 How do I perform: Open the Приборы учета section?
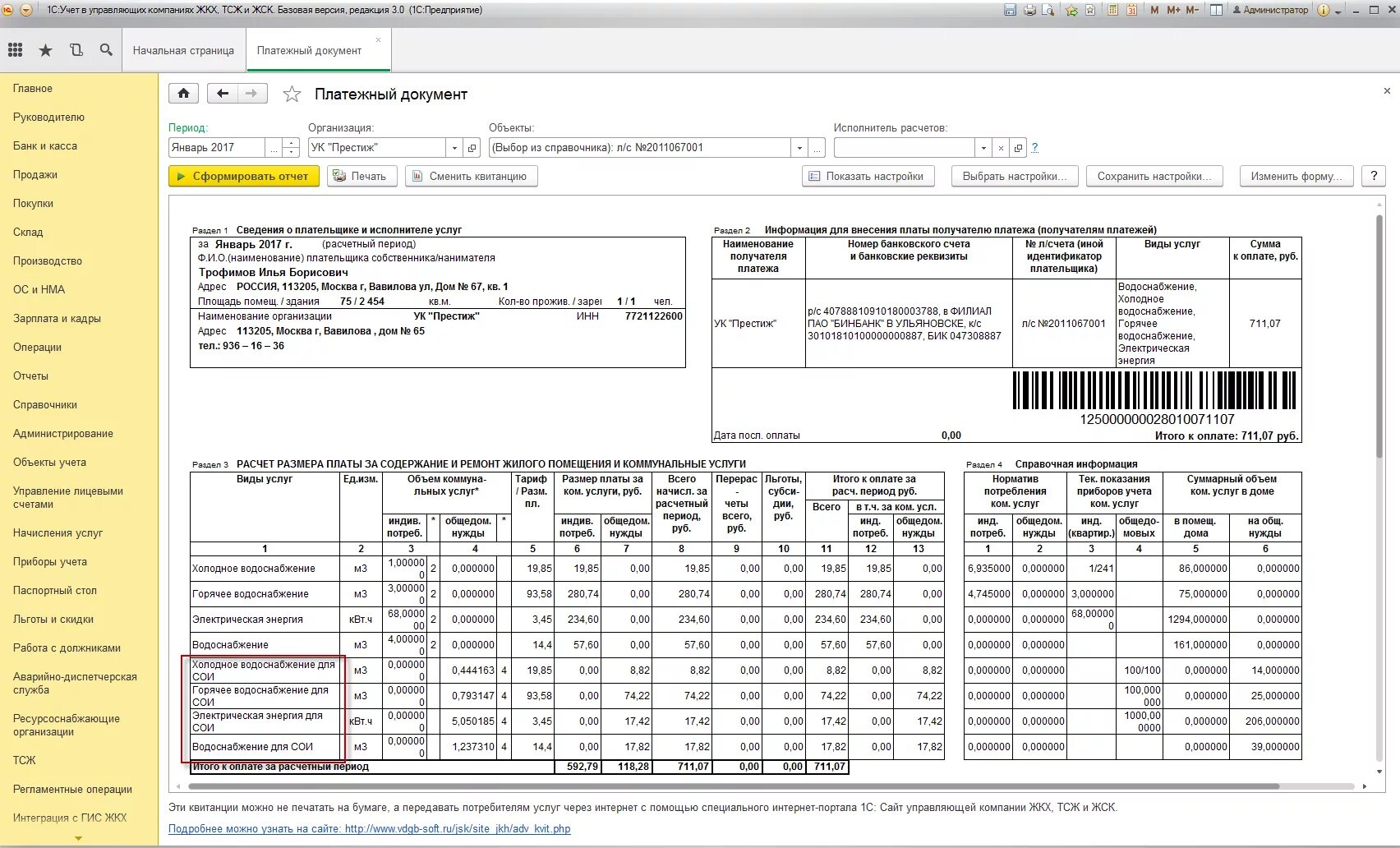[50, 561]
